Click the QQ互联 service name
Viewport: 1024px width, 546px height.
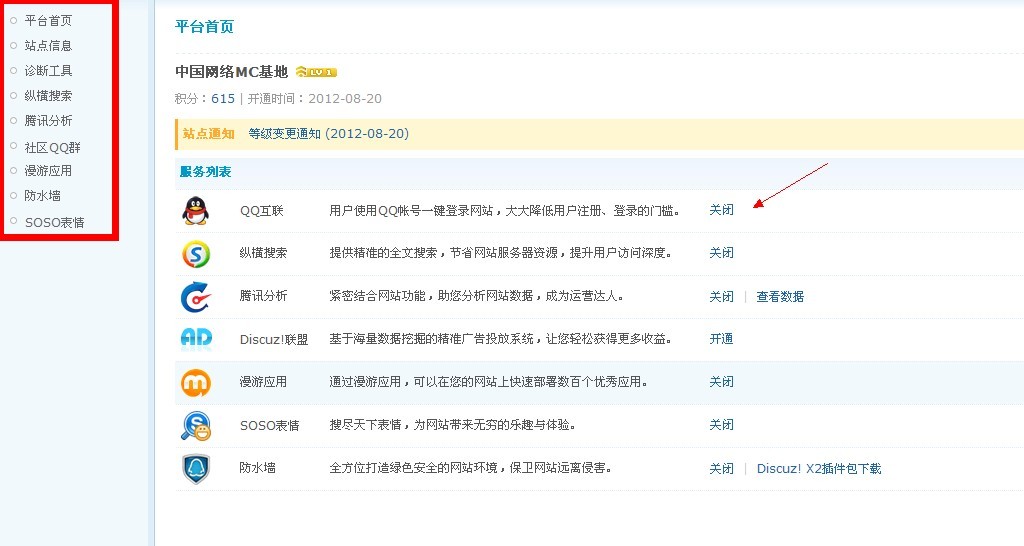tap(262, 211)
